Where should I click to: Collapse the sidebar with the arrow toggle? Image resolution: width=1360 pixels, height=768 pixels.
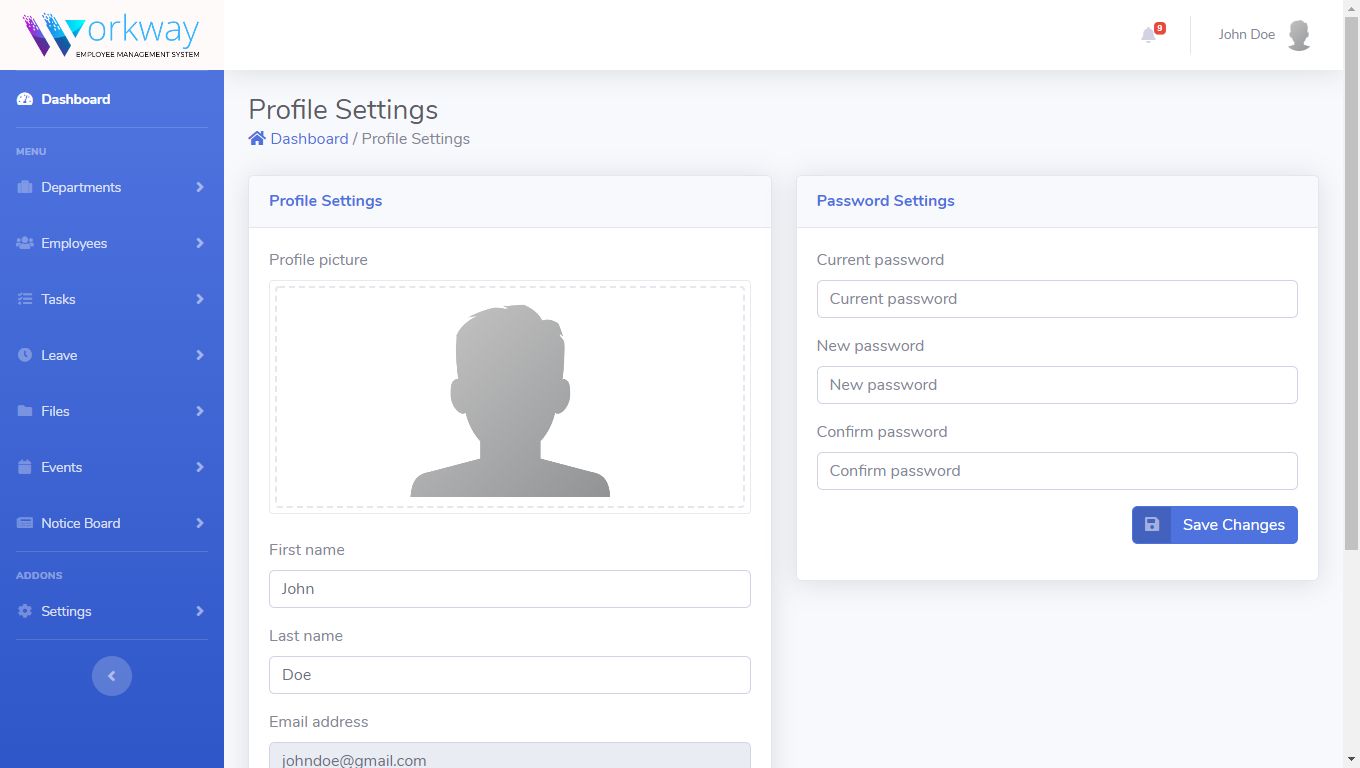(112, 676)
